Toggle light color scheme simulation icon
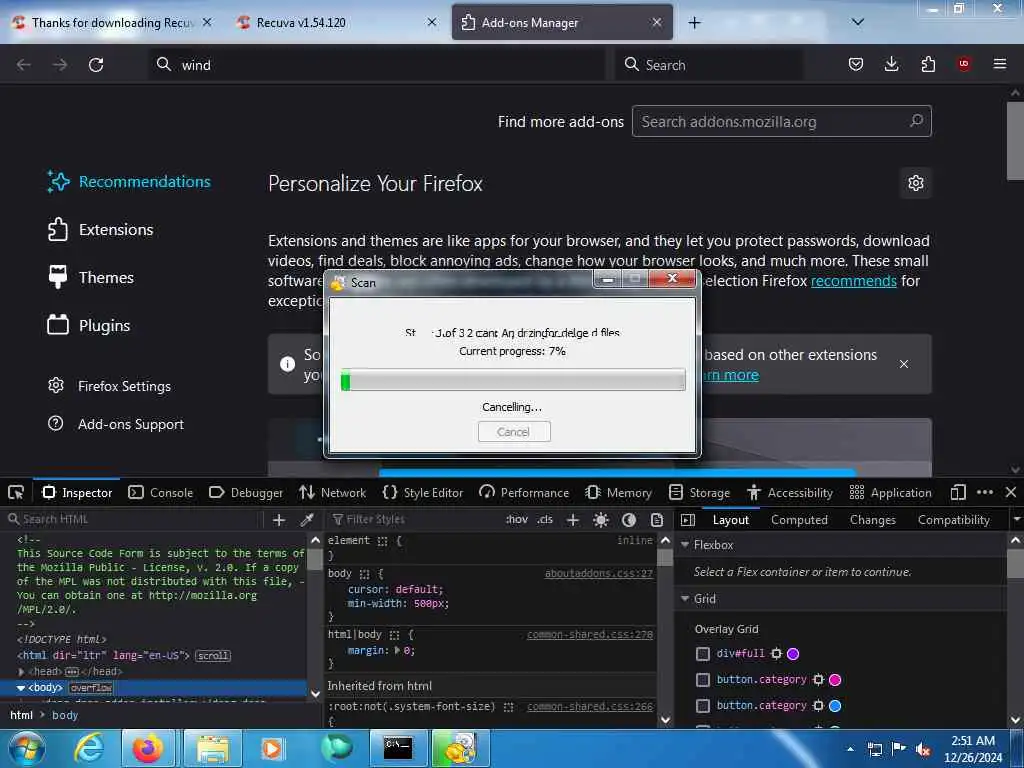The height and width of the screenshot is (768, 1024). click(x=601, y=520)
